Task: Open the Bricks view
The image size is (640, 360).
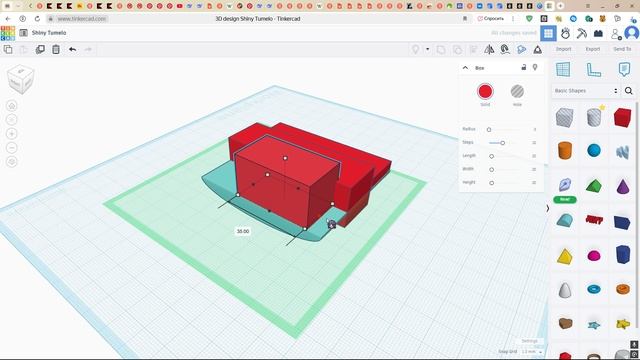Action: pyautogui.click(x=598, y=33)
